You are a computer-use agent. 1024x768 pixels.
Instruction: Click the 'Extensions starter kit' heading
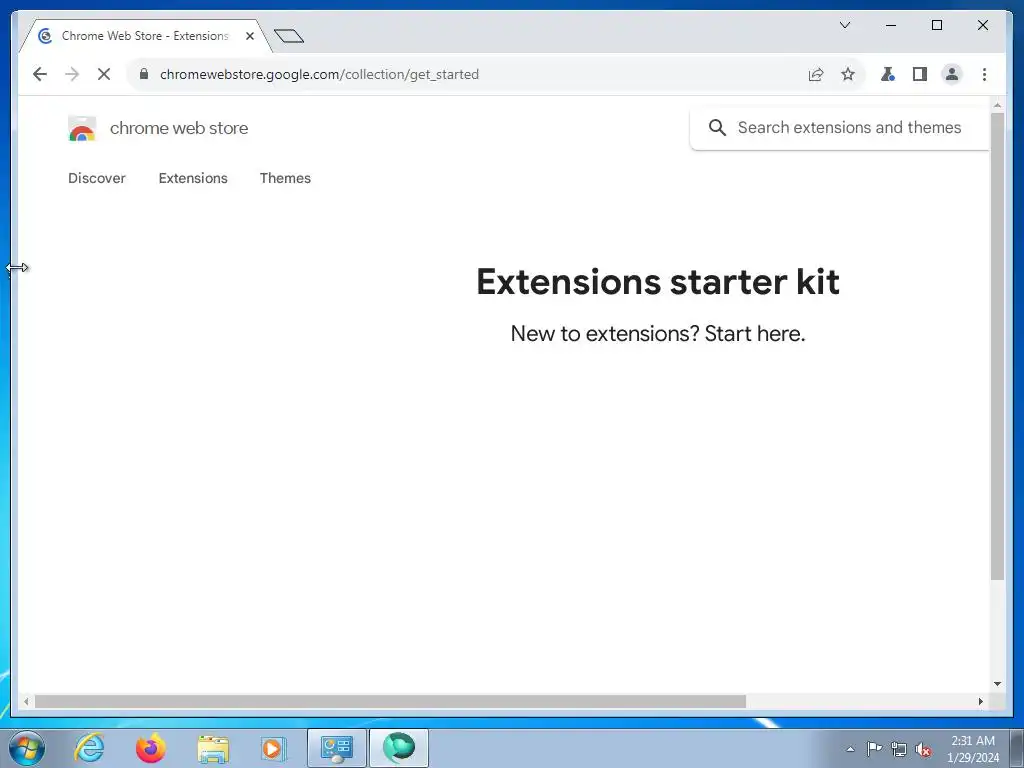click(x=658, y=281)
